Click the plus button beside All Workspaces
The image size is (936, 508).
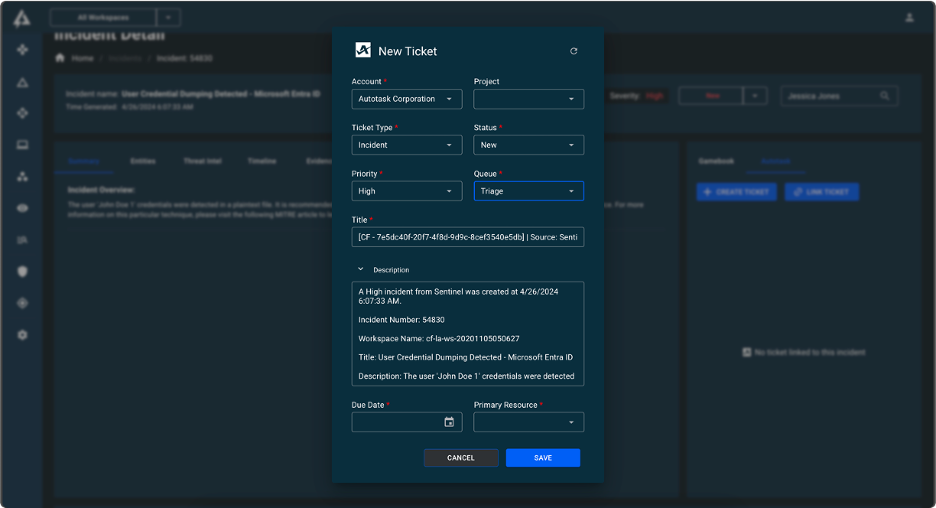click(x=169, y=18)
